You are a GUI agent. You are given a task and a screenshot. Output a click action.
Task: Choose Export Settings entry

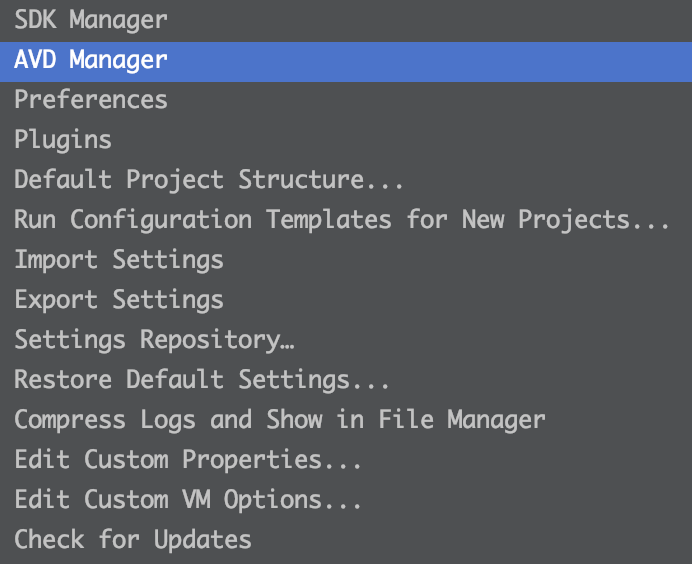point(346,300)
